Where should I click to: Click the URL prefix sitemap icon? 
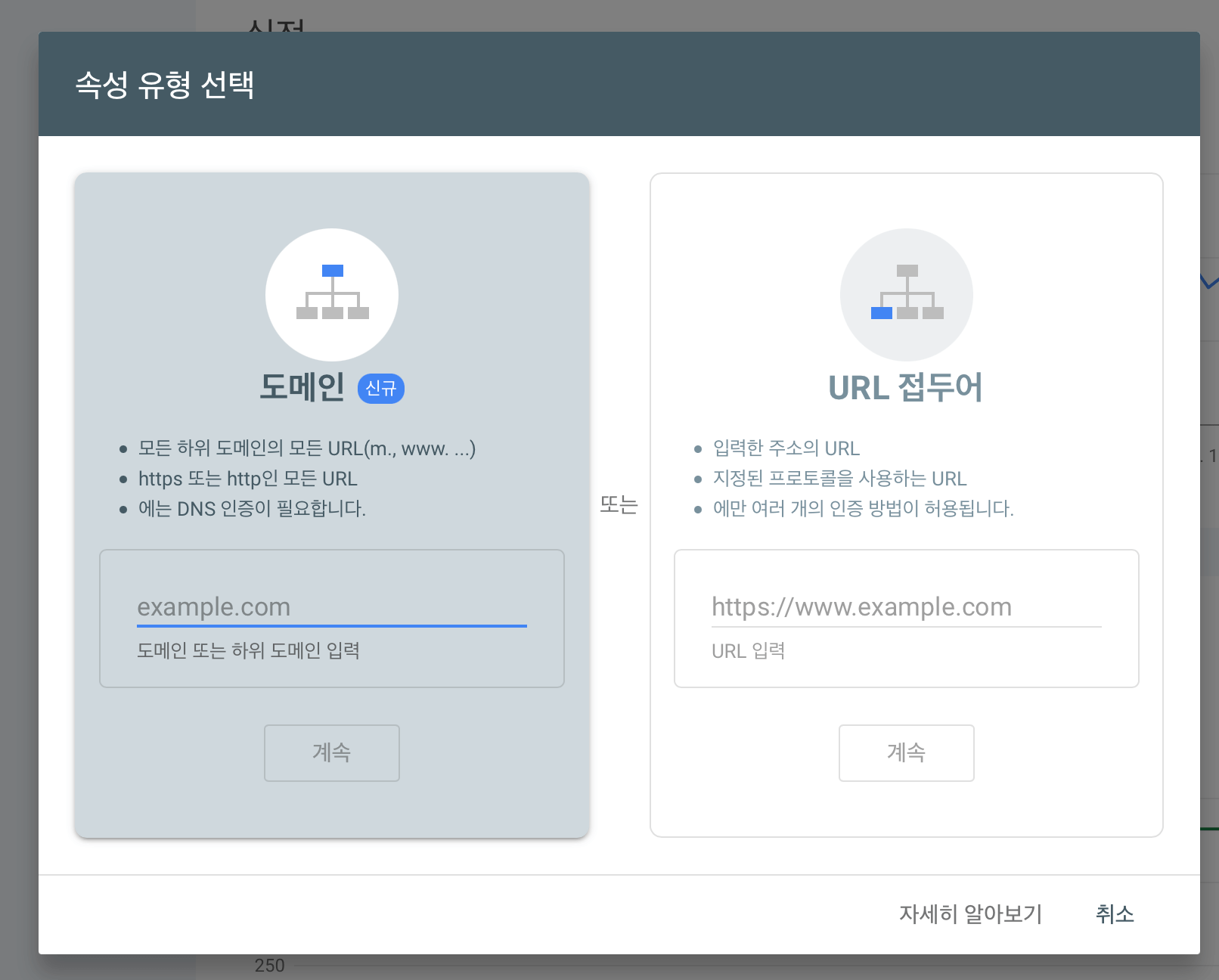click(906, 295)
